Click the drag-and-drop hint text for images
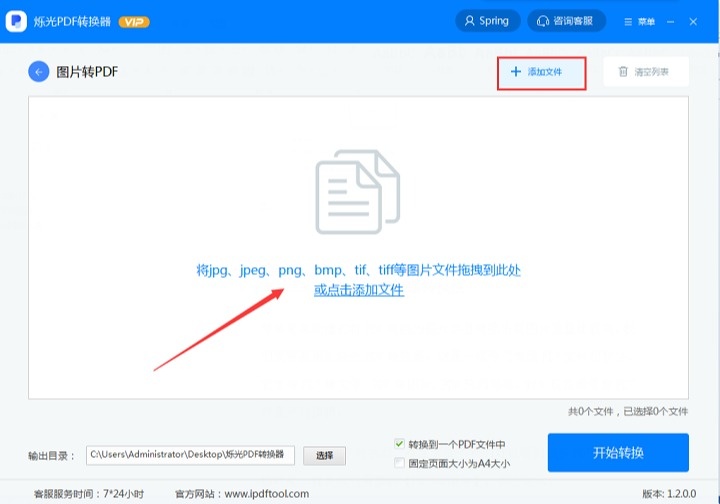Screen dimensions: 720x504 (359, 270)
